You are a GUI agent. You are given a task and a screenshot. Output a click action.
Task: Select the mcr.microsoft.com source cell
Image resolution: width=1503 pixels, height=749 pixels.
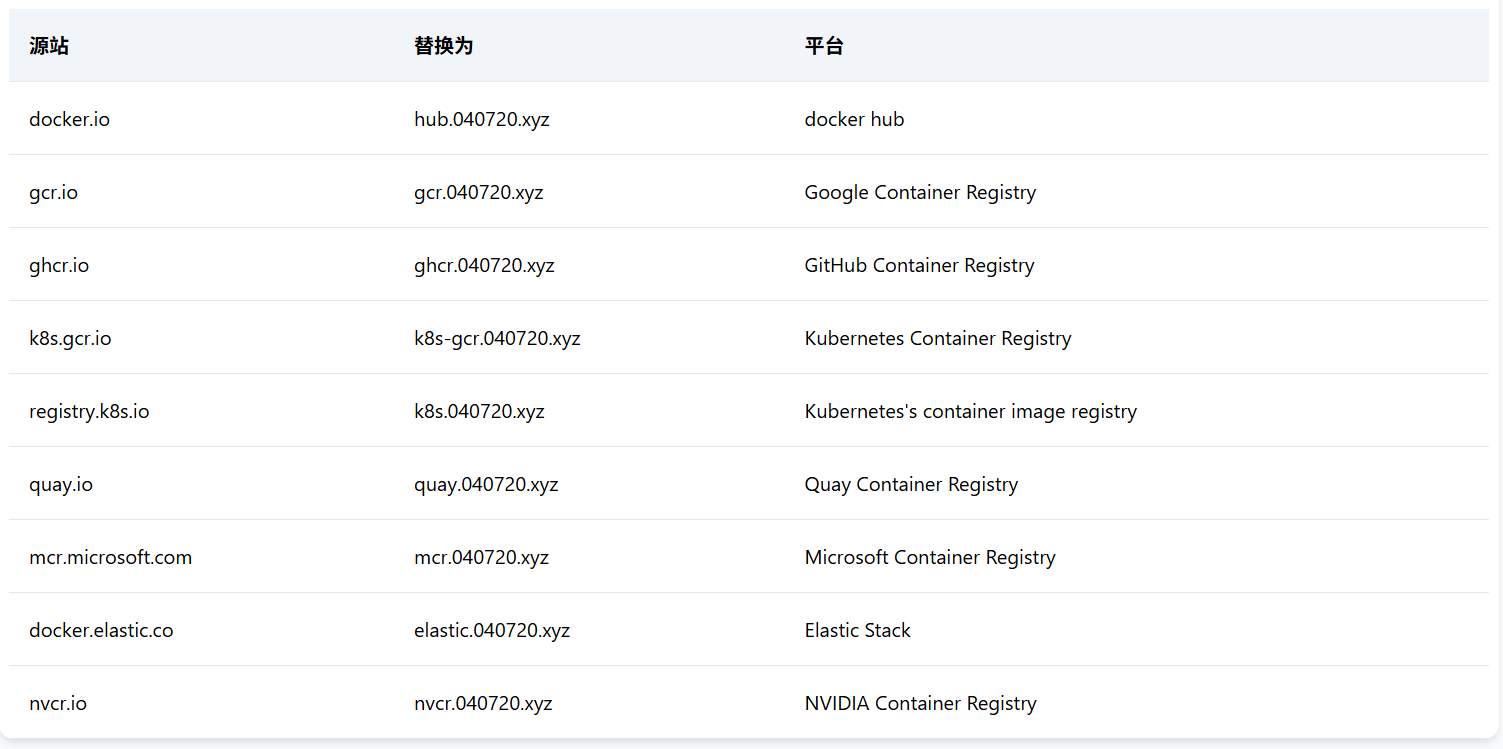(x=110, y=557)
